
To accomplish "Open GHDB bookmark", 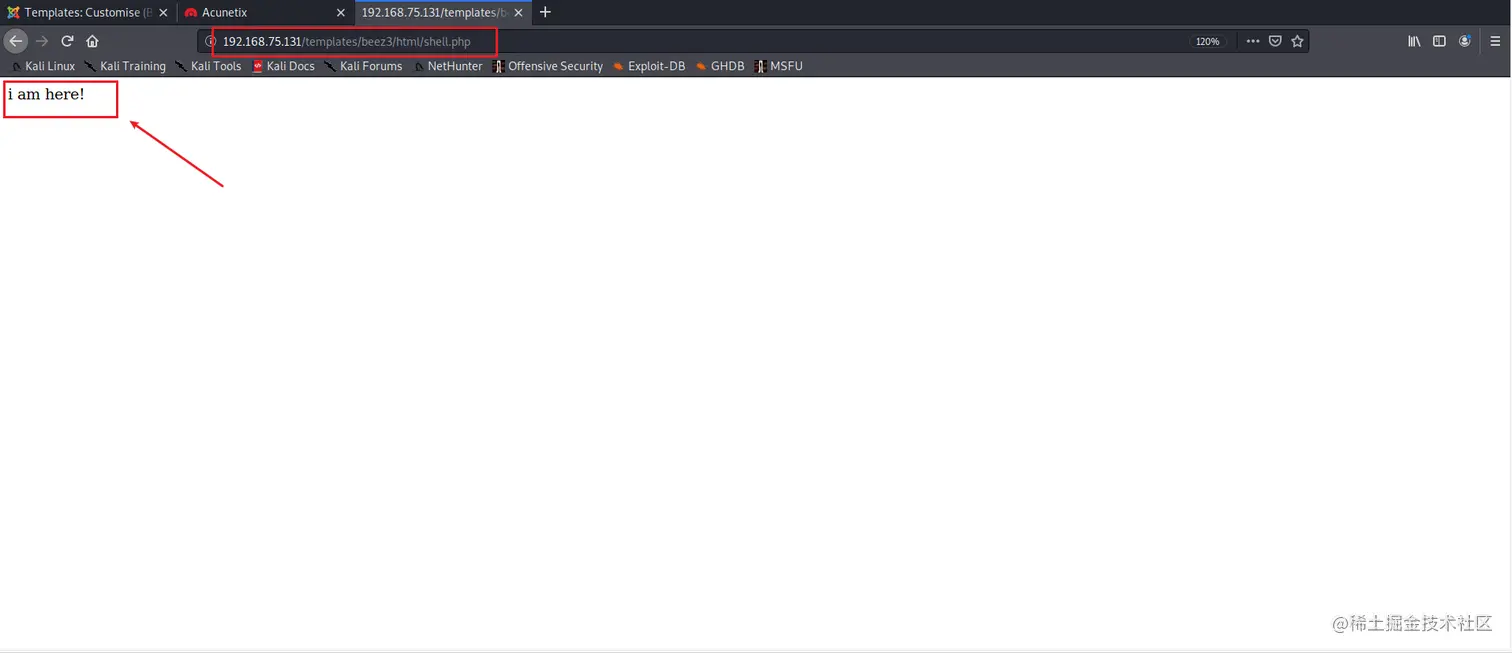I will point(720,66).
